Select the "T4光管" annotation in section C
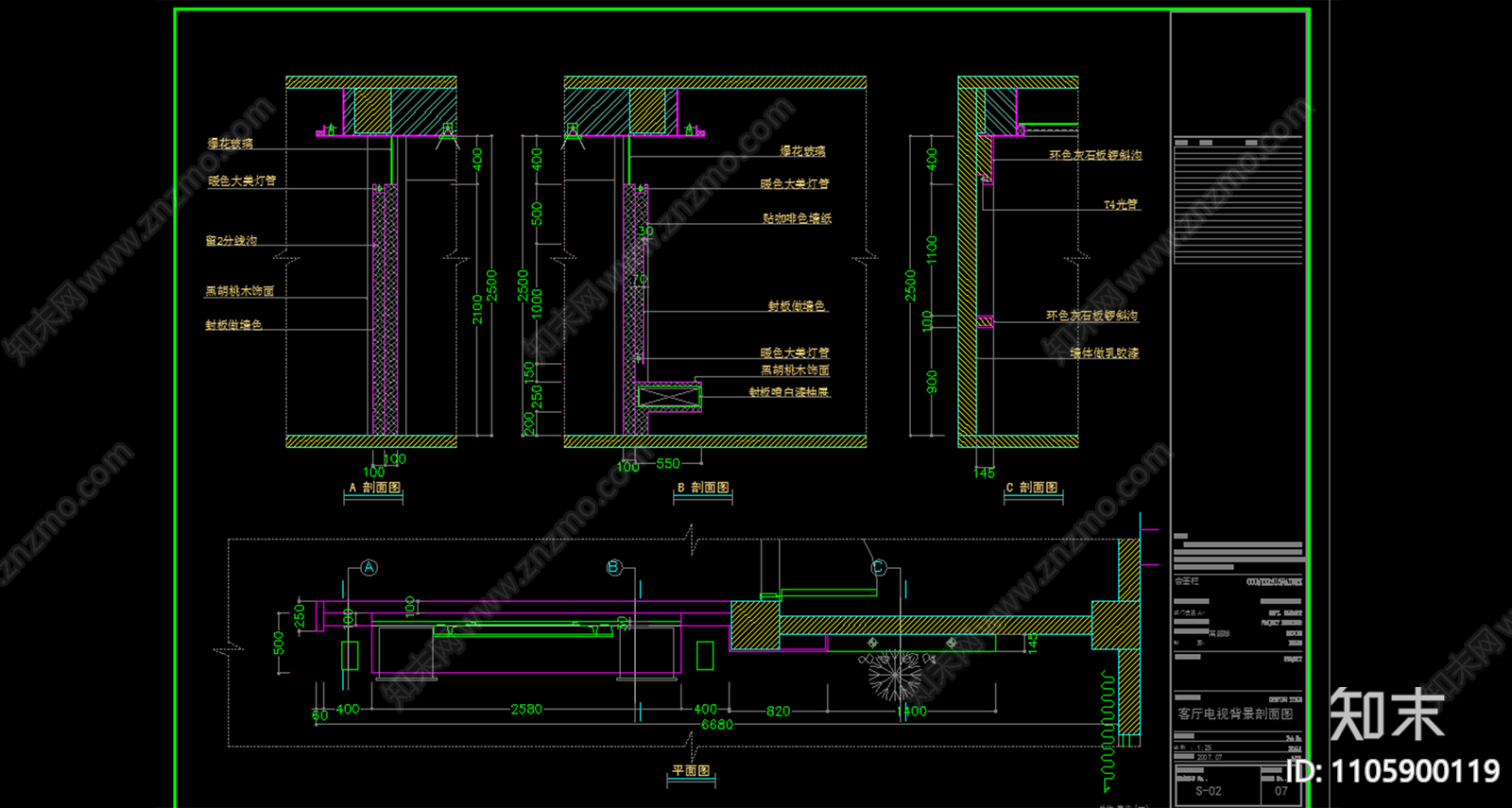 pyautogui.click(x=1121, y=204)
